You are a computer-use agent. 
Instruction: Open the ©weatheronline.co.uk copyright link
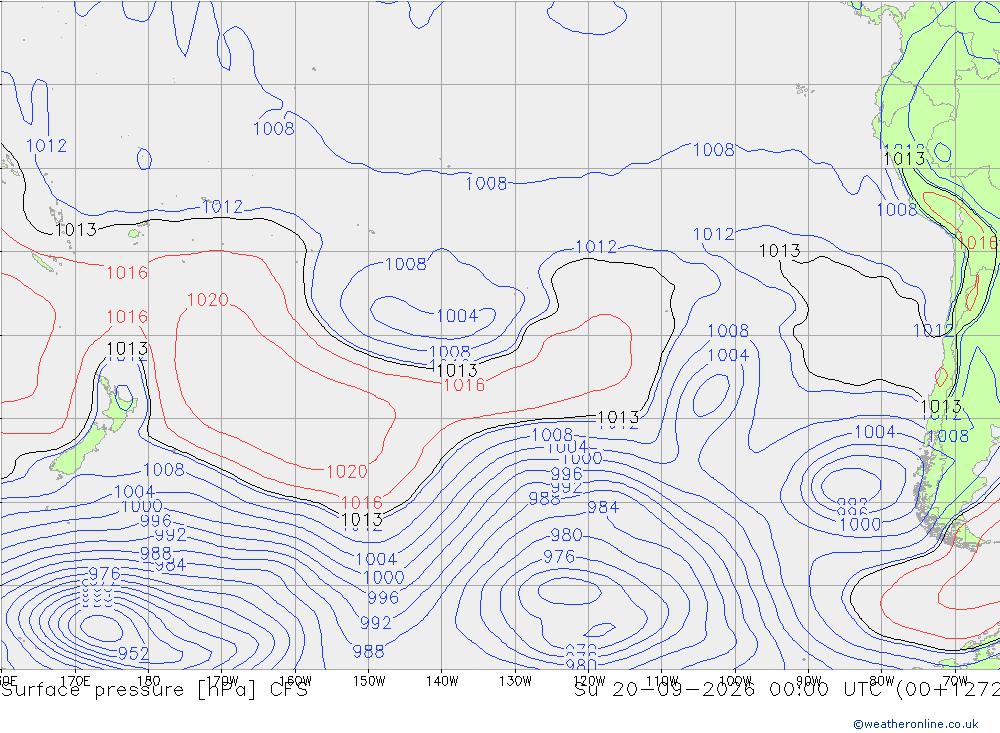916,724
